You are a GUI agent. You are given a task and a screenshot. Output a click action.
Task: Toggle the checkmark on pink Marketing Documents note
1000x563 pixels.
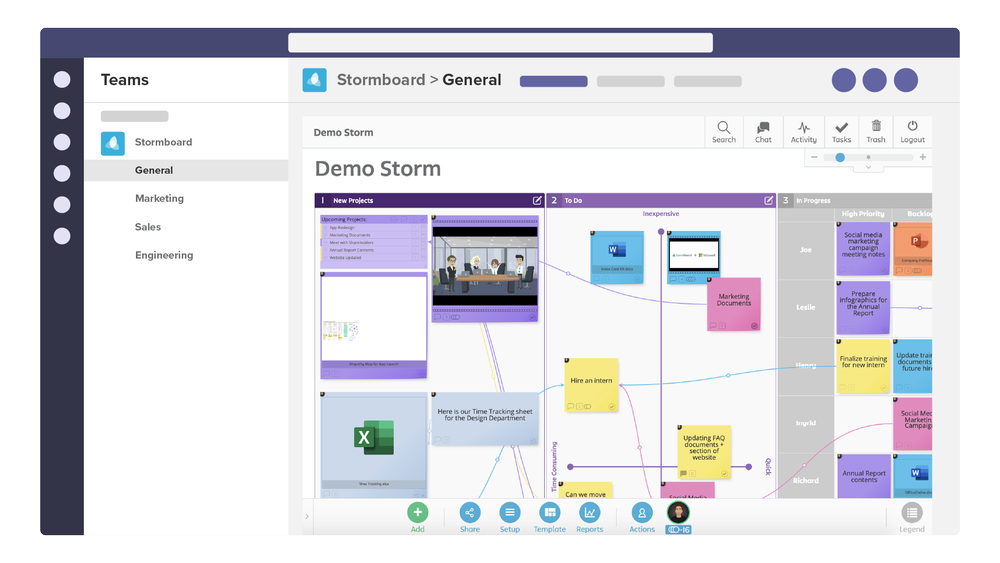pos(754,326)
